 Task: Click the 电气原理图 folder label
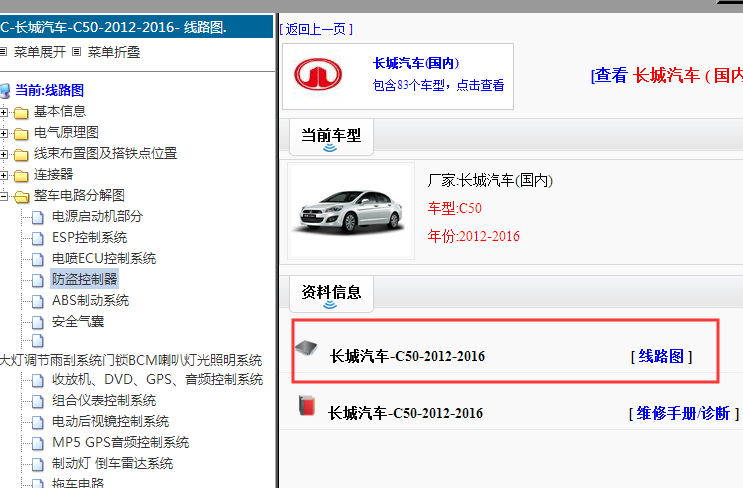66,133
